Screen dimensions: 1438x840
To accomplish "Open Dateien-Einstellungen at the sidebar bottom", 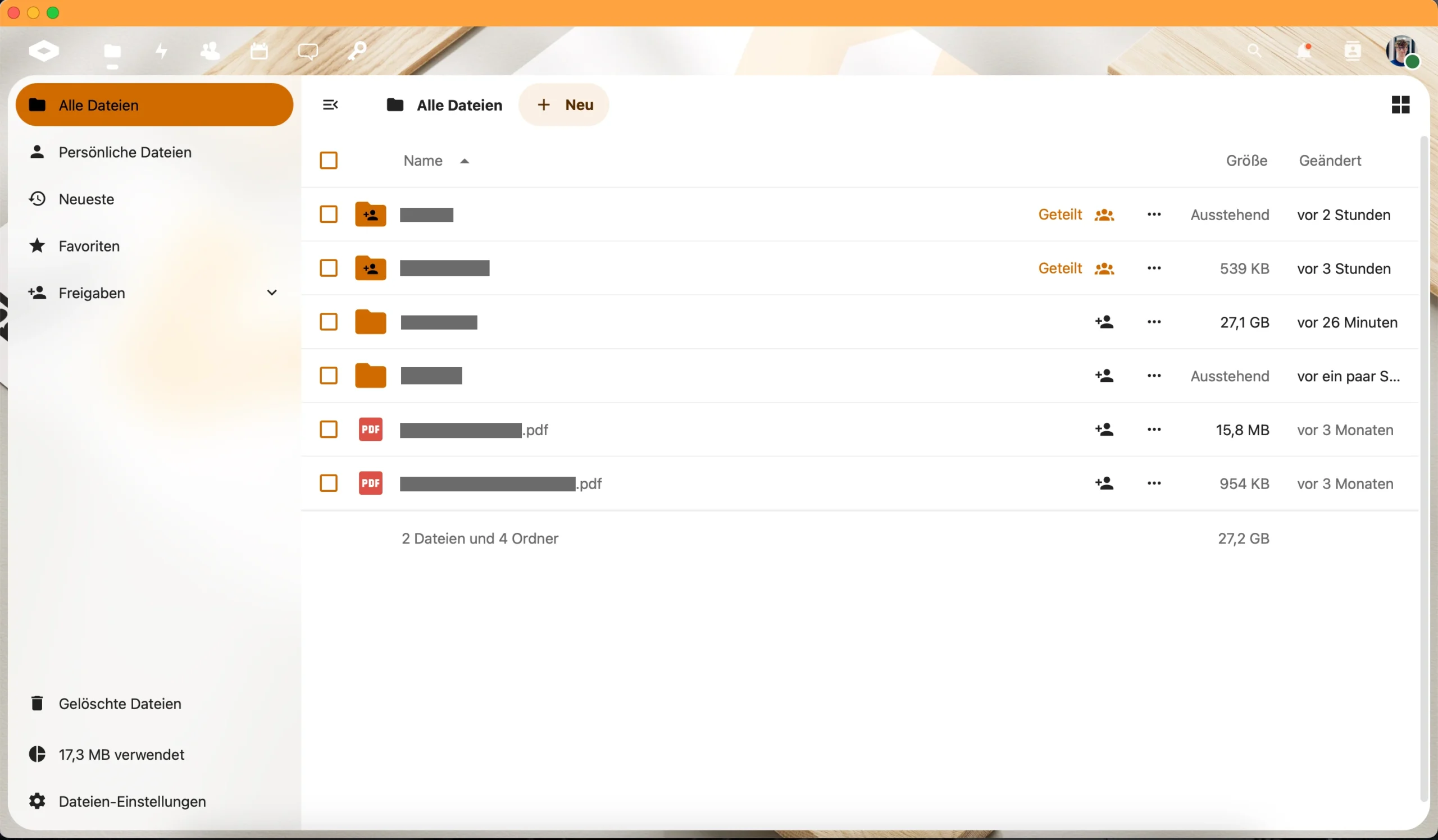I will click(x=132, y=801).
